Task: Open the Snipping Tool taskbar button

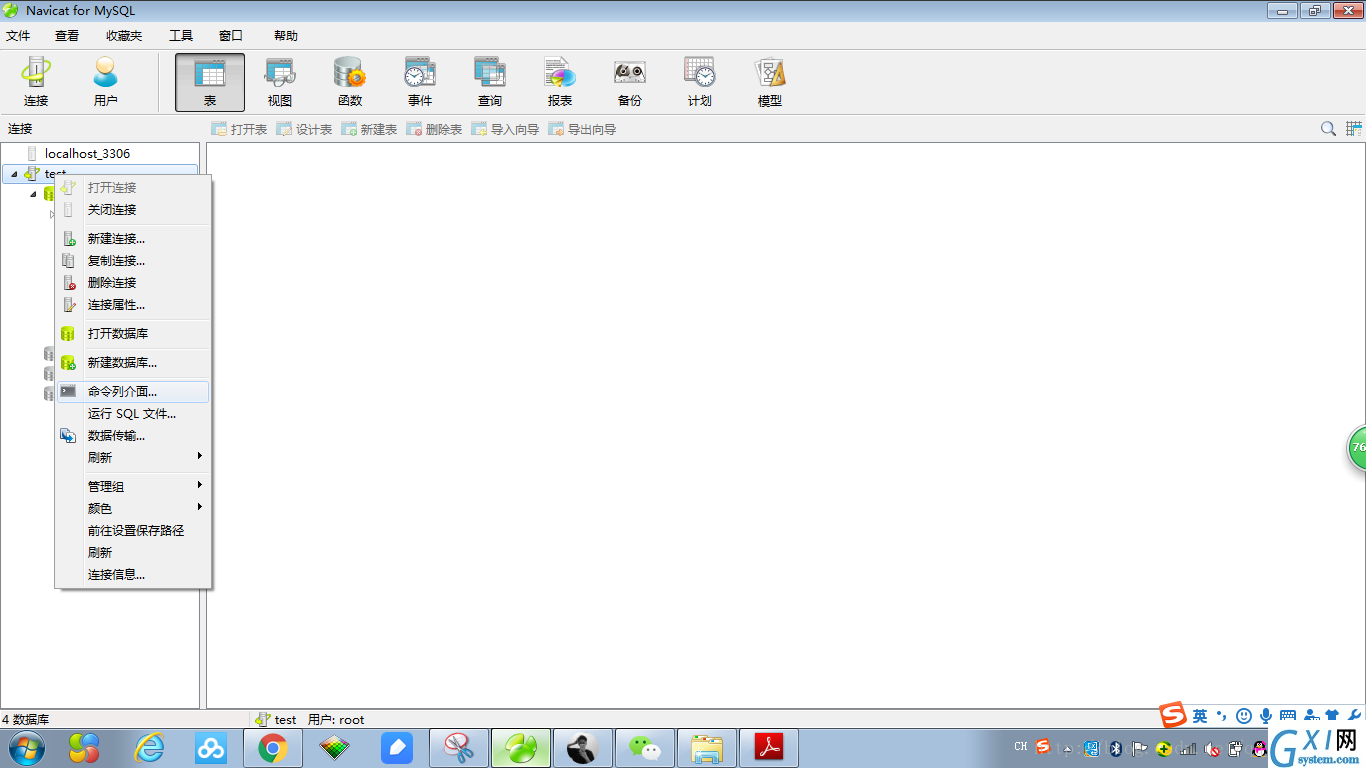Action: tap(459, 748)
